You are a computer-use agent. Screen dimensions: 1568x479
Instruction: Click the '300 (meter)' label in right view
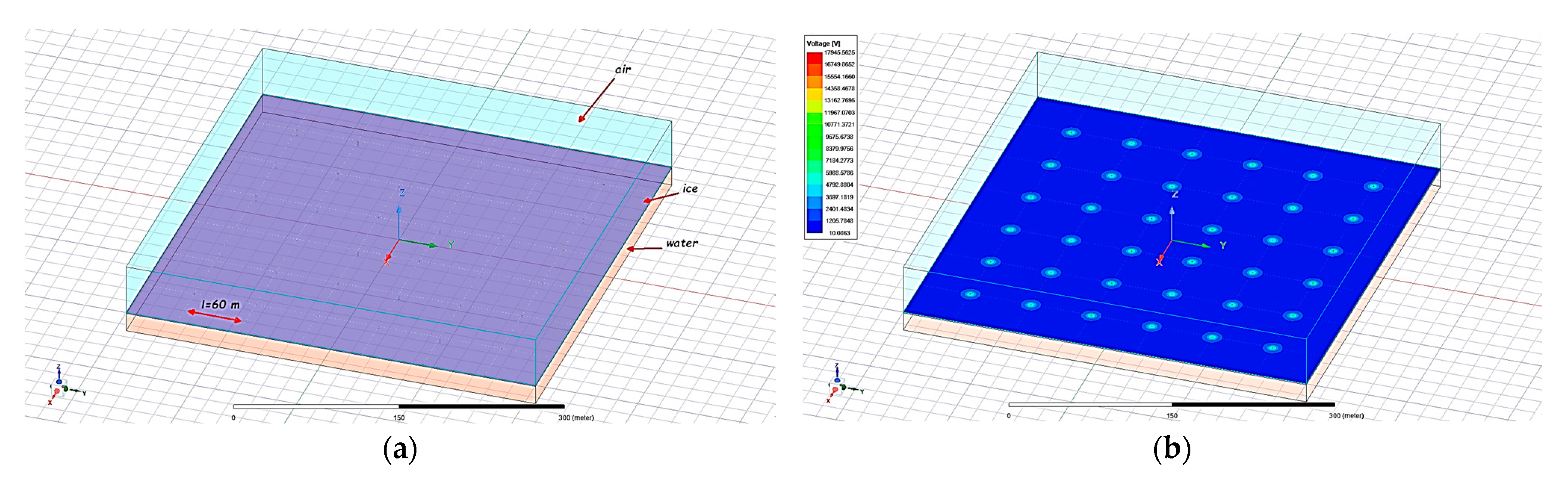[x=1346, y=416]
